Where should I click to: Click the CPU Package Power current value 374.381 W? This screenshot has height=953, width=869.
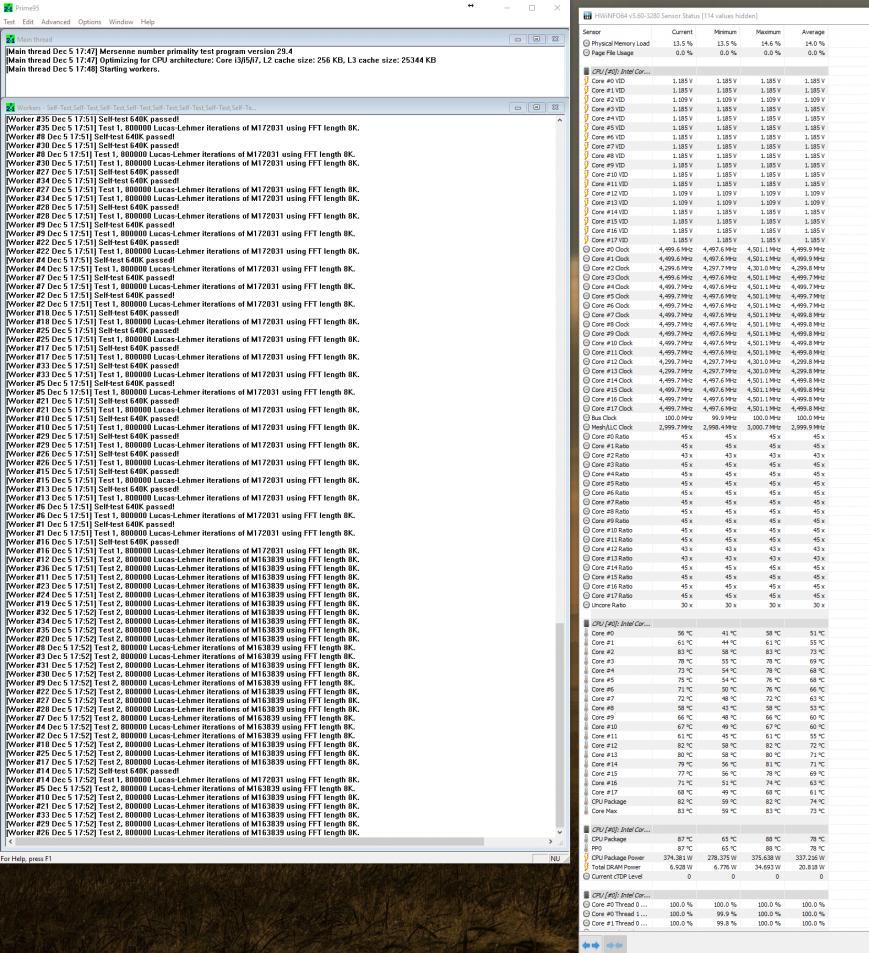pyautogui.click(x=678, y=858)
